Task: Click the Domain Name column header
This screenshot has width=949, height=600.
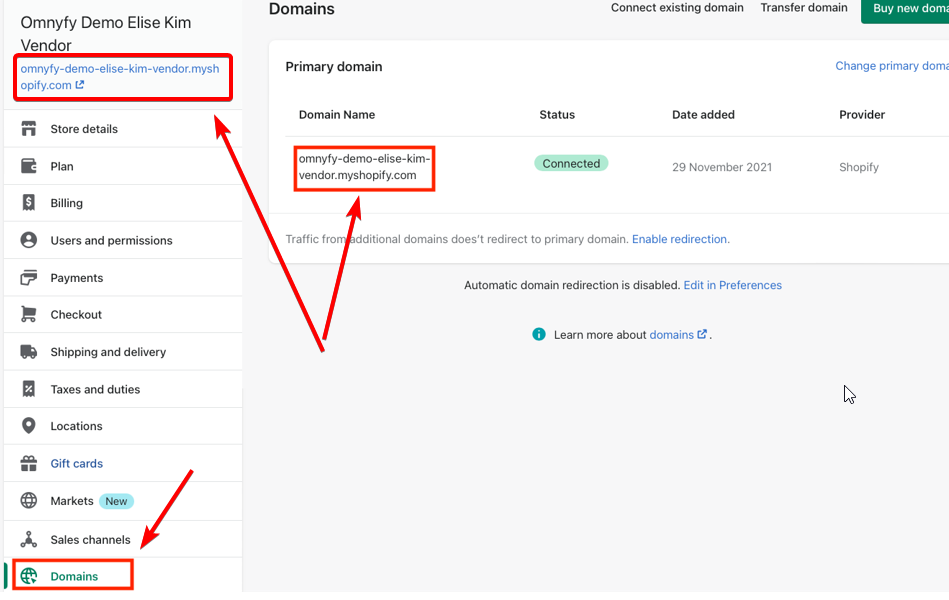Action: (x=337, y=114)
